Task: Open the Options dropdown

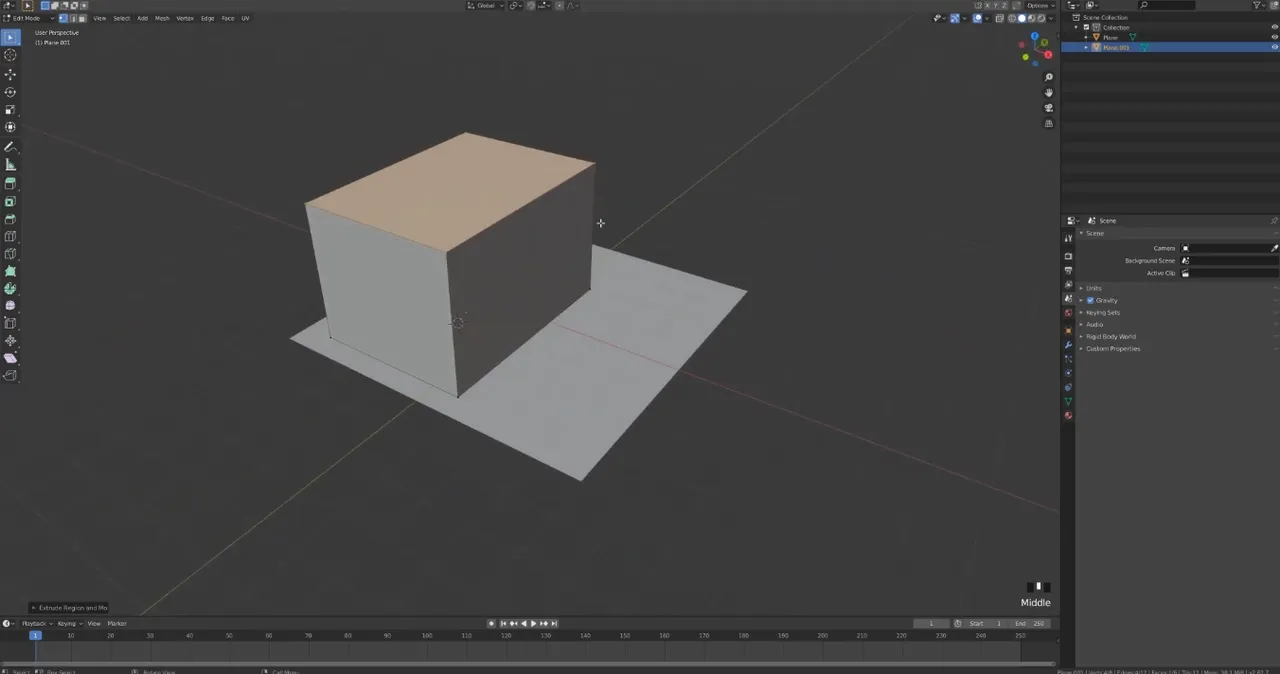Action: 1040,5
